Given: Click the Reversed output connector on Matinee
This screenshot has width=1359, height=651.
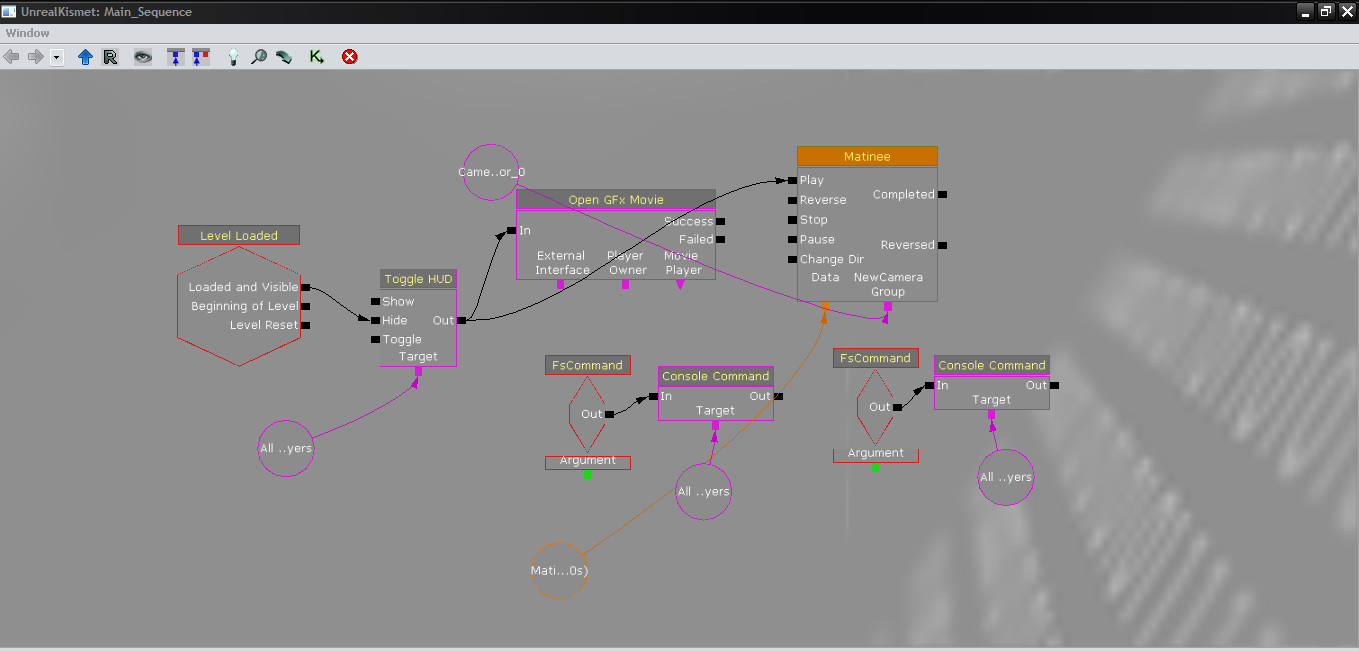Looking at the screenshot, I should coord(942,245).
